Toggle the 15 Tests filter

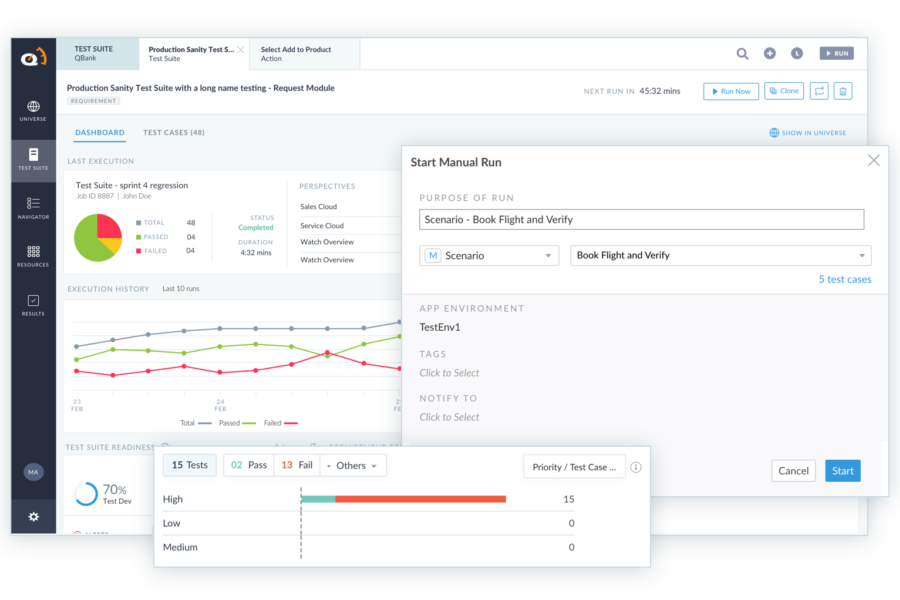[x=190, y=466]
